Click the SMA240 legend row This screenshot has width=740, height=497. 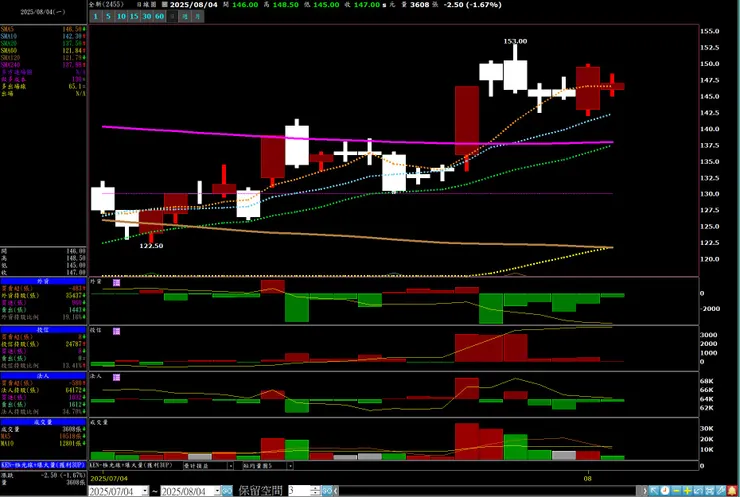43,65
